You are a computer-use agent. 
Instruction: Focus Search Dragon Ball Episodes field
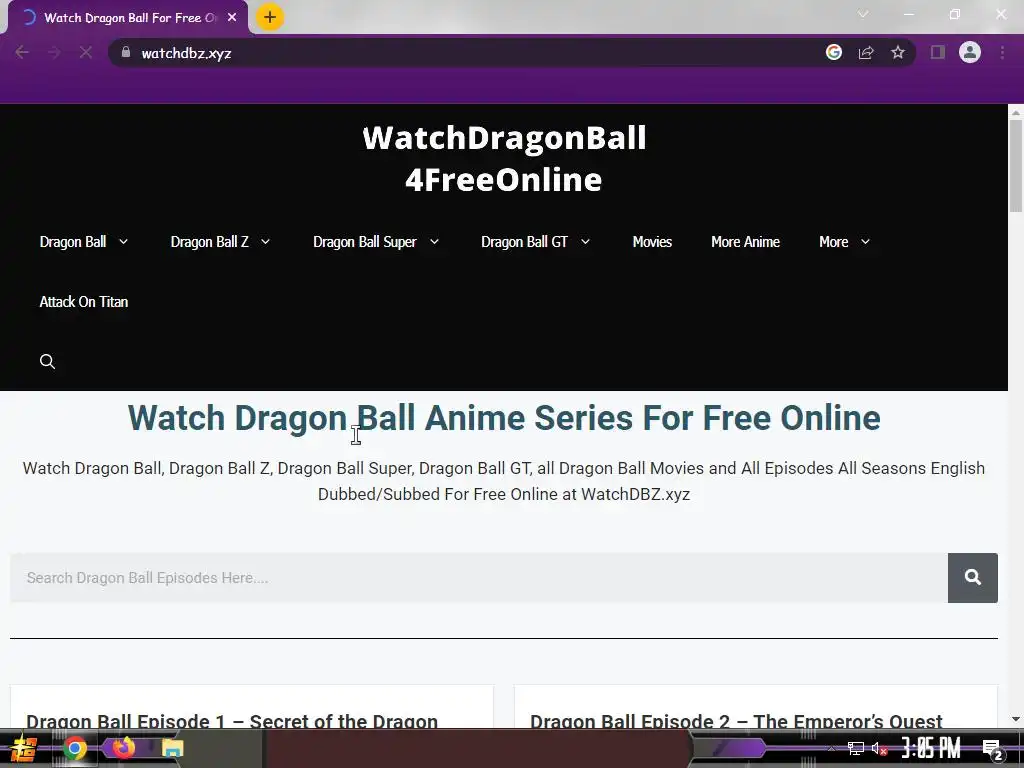pos(479,578)
